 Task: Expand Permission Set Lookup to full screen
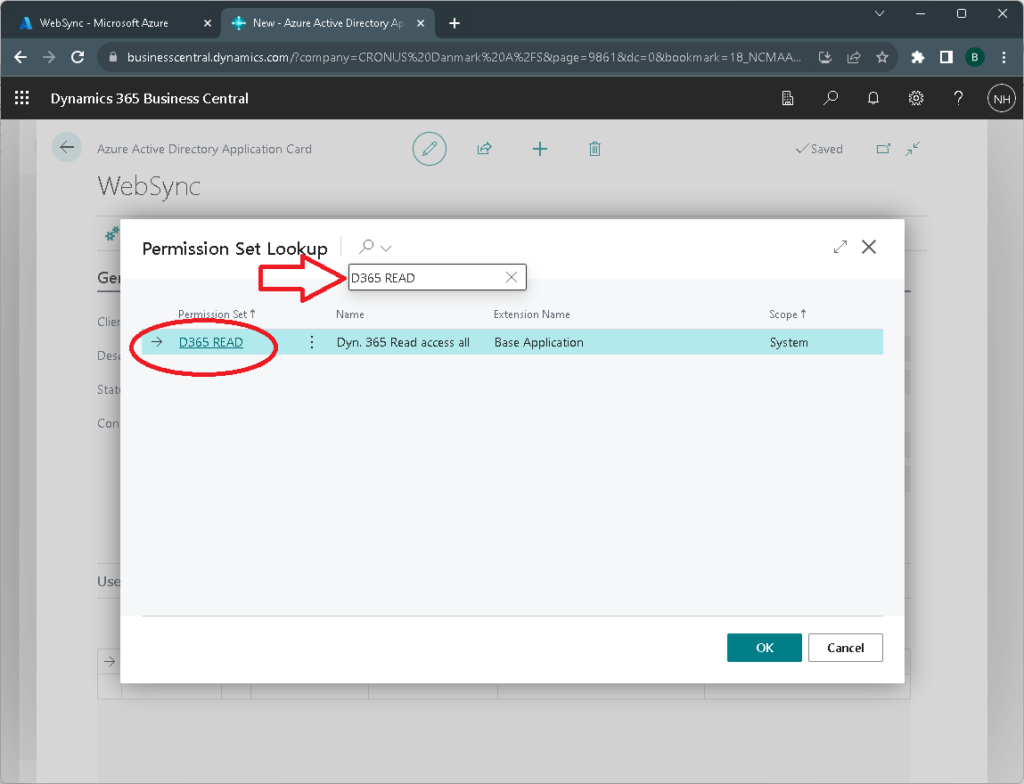(x=840, y=246)
